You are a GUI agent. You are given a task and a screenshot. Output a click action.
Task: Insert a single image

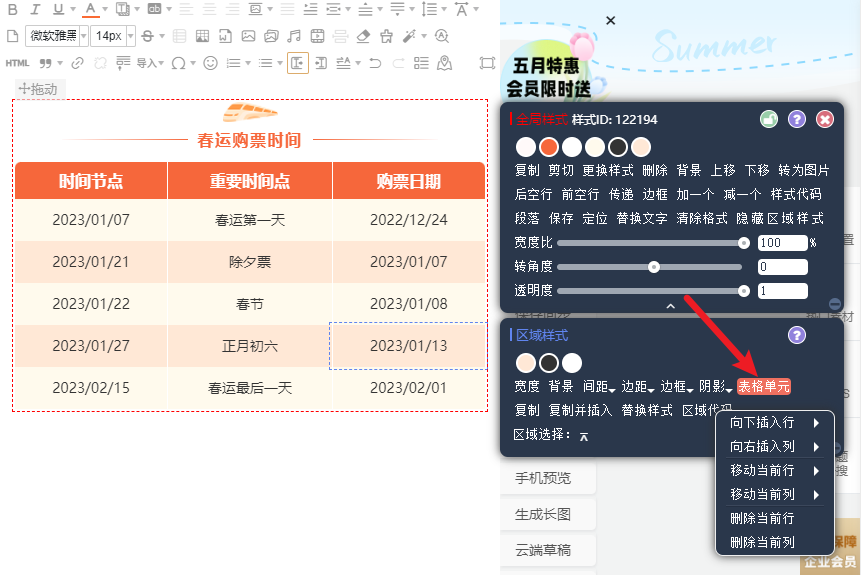248,36
